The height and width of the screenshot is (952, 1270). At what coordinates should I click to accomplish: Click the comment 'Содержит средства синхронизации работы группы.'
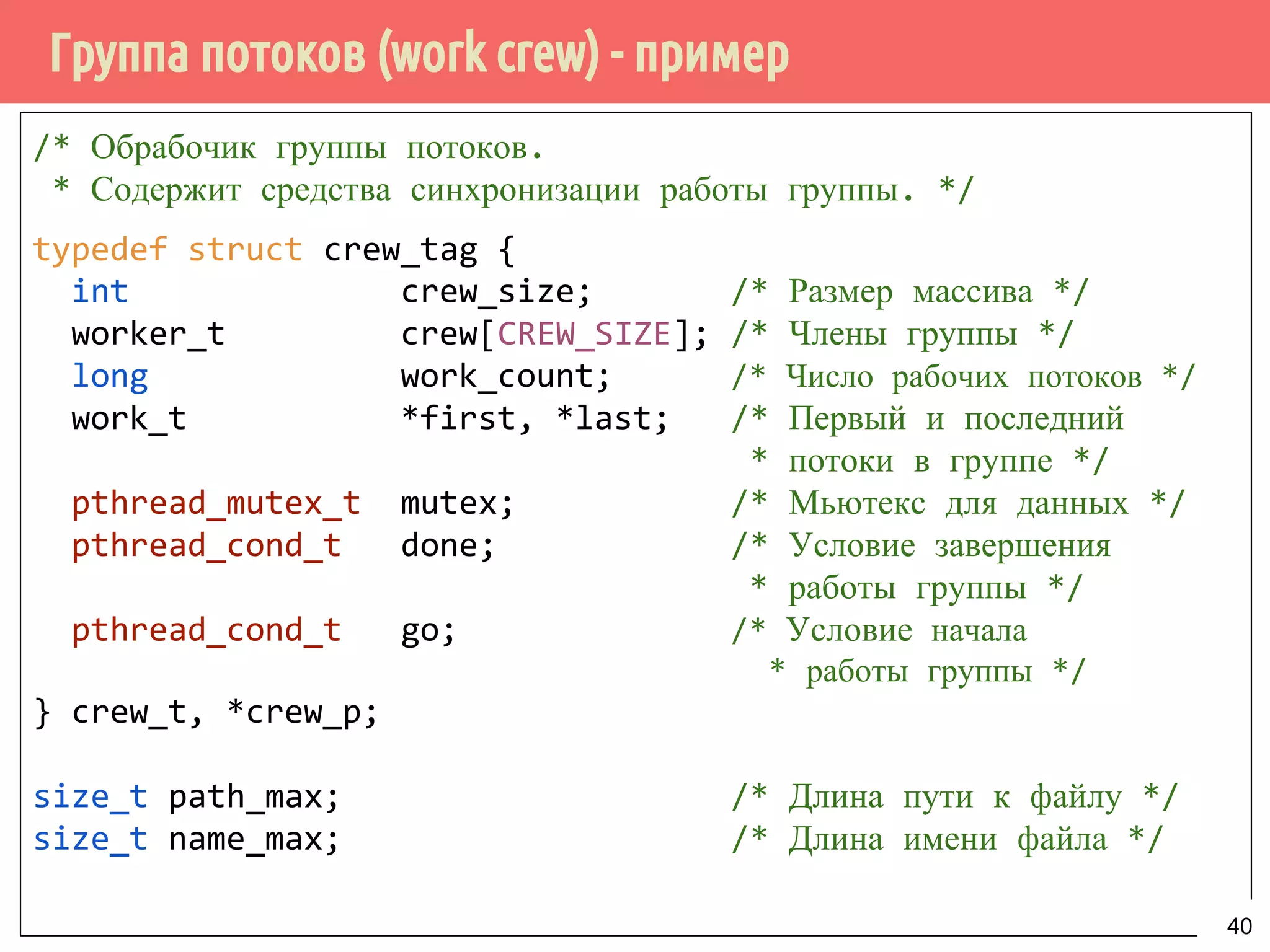point(502,190)
